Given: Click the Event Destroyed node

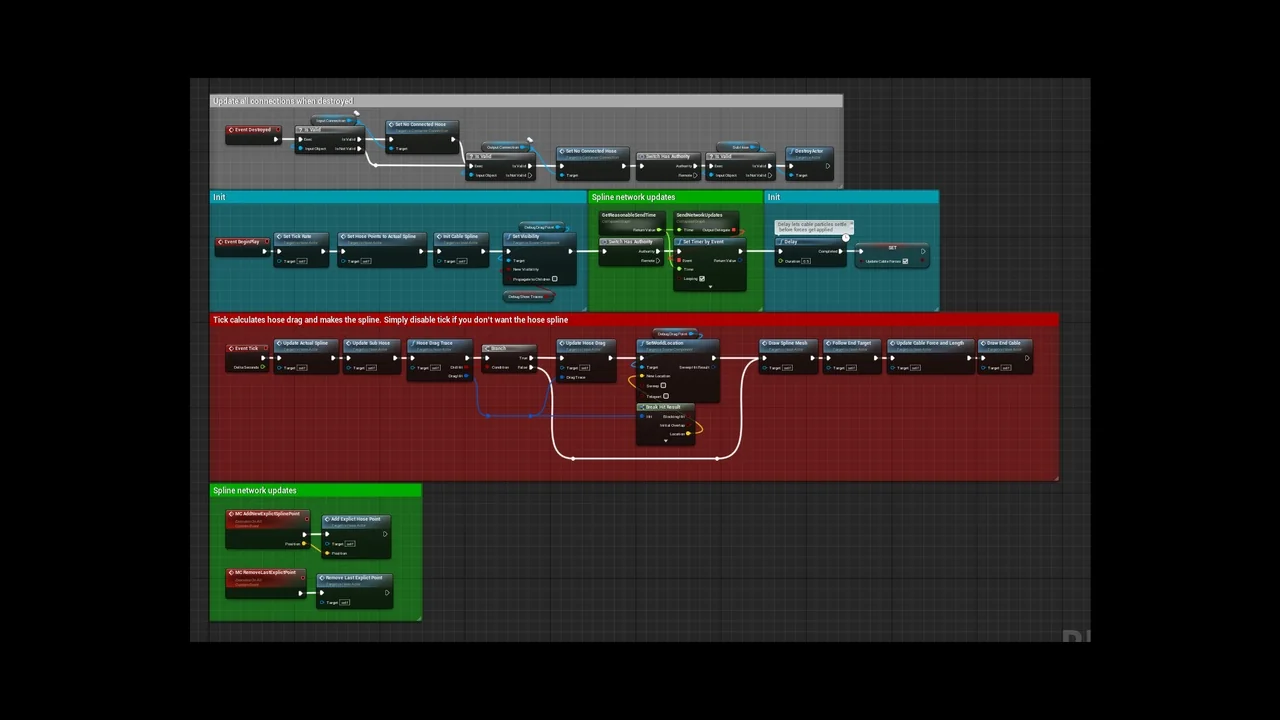Looking at the screenshot, I should pyautogui.click(x=252, y=130).
